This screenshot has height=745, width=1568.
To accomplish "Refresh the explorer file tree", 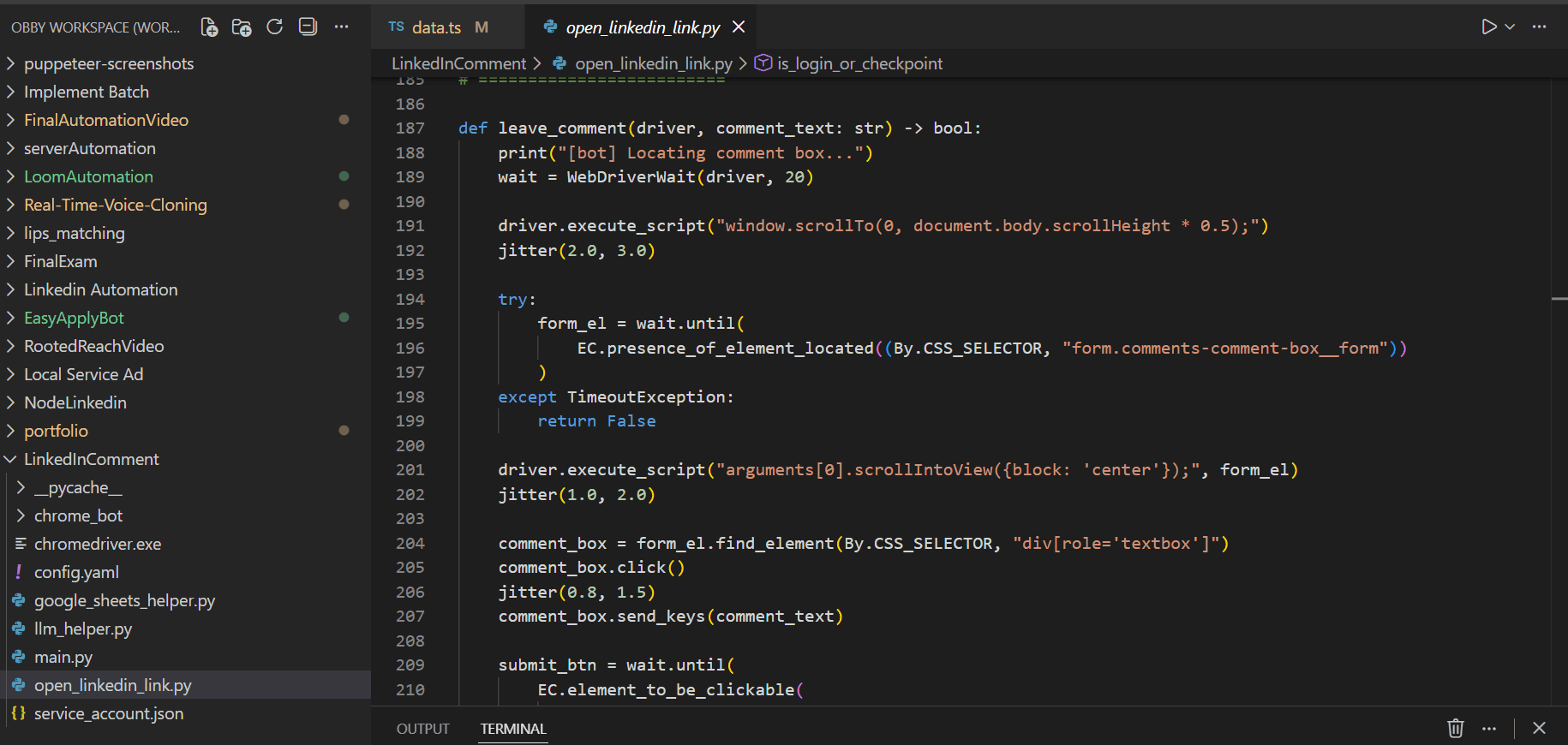I will [x=274, y=27].
